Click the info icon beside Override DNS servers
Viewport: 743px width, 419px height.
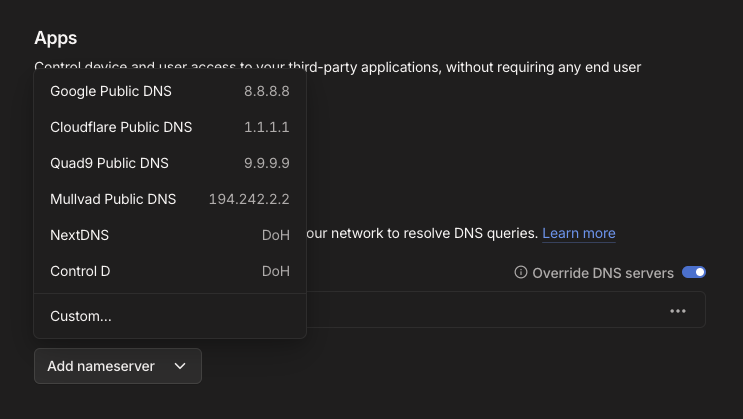(x=520, y=272)
